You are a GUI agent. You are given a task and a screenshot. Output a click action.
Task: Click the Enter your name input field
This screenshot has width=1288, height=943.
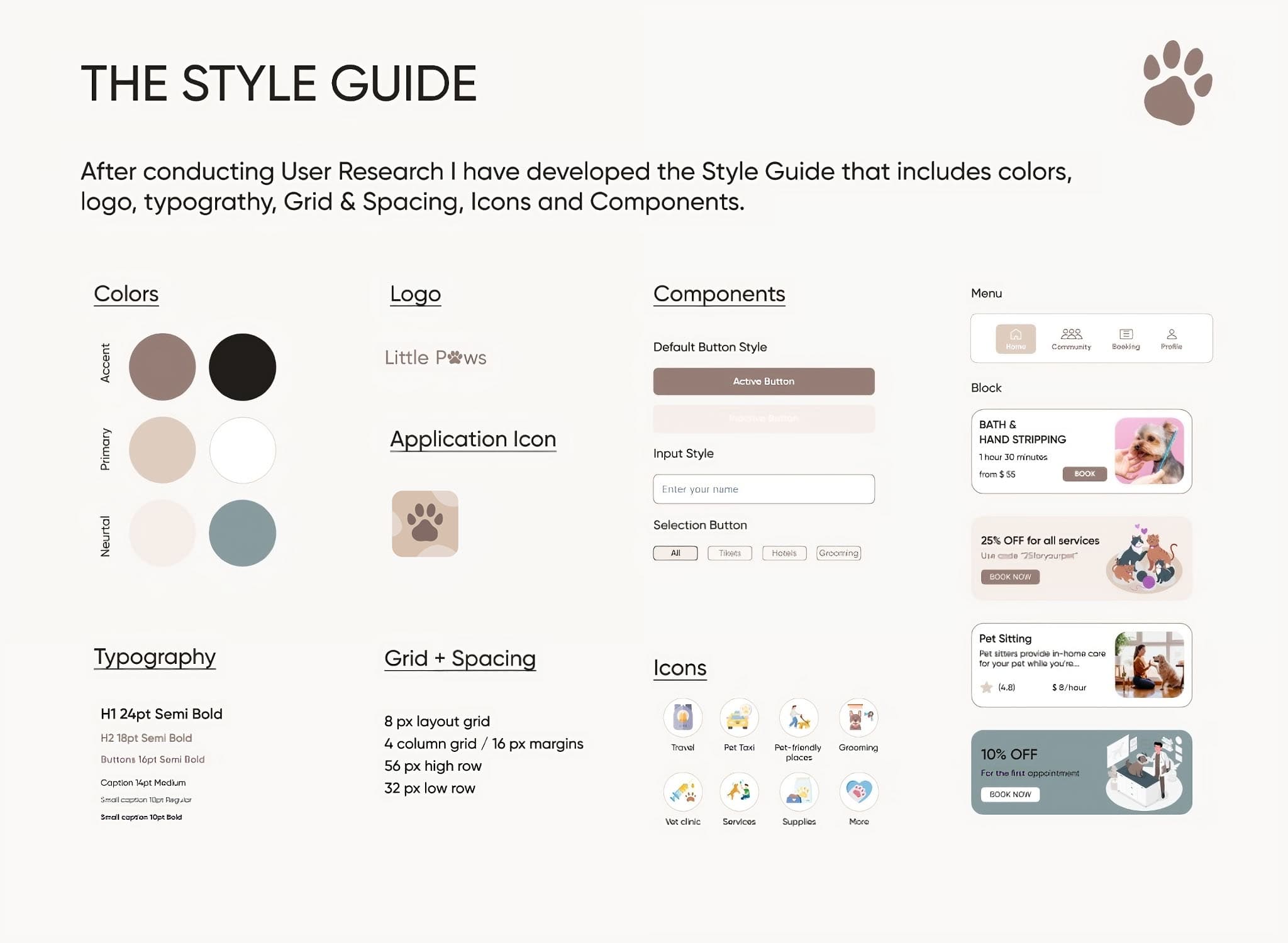pos(763,488)
